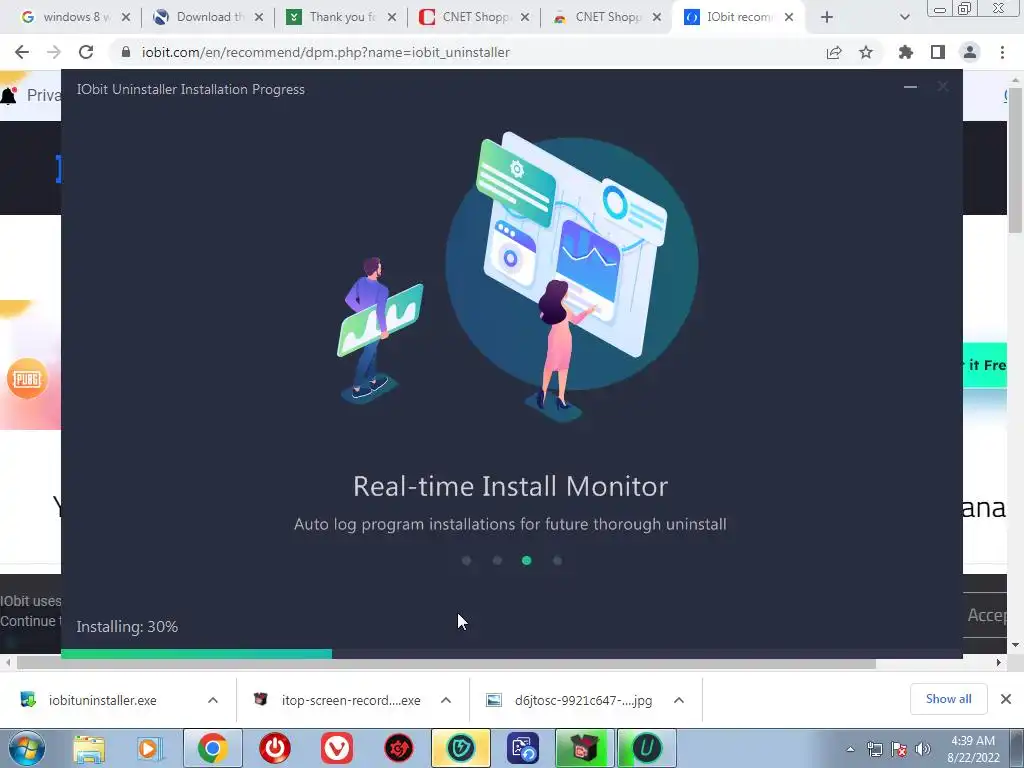
Task: Open Vivaldi browser from taskbar
Action: 336,748
